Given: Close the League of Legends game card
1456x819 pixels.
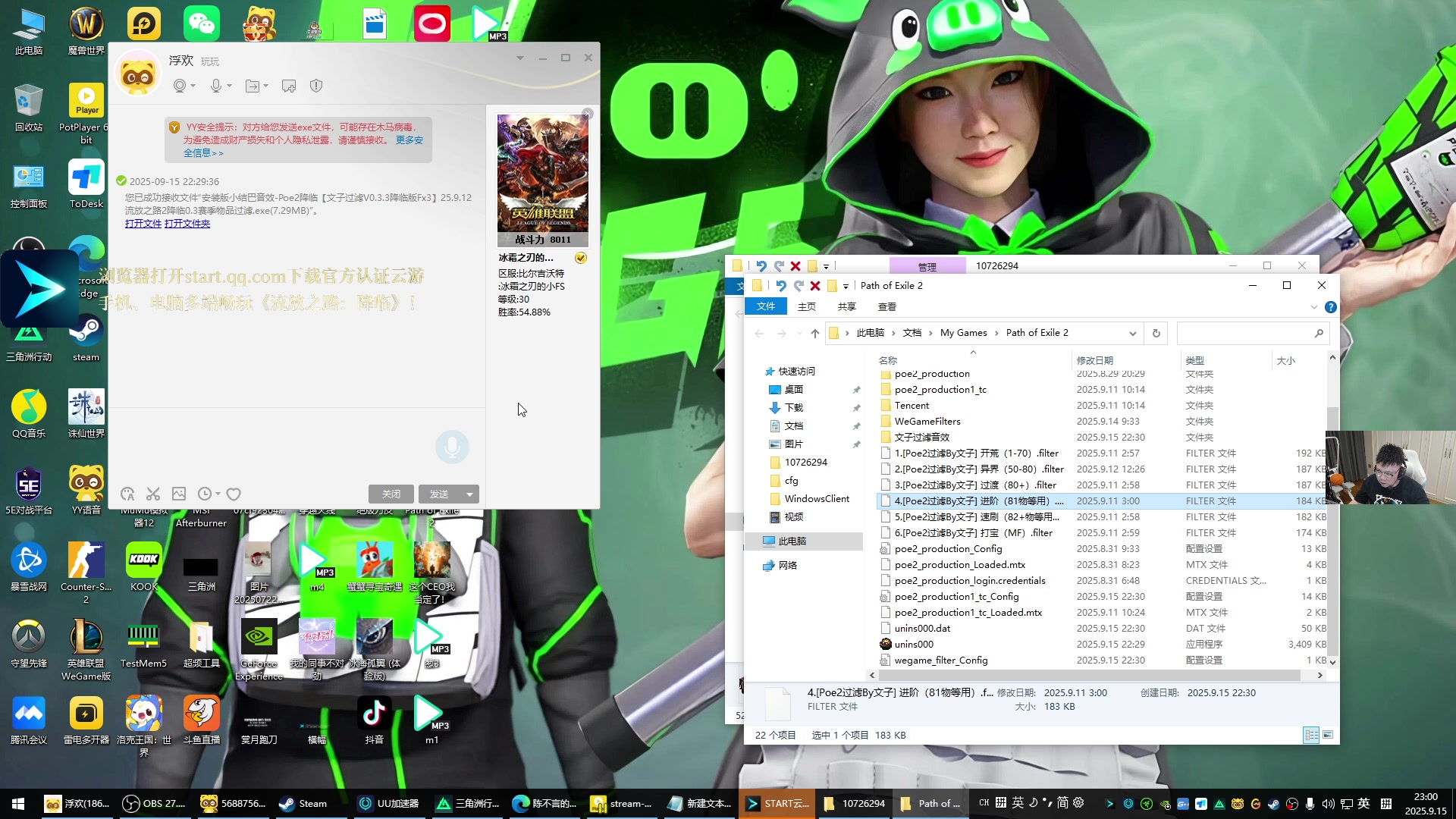Looking at the screenshot, I should tap(588, 114).
